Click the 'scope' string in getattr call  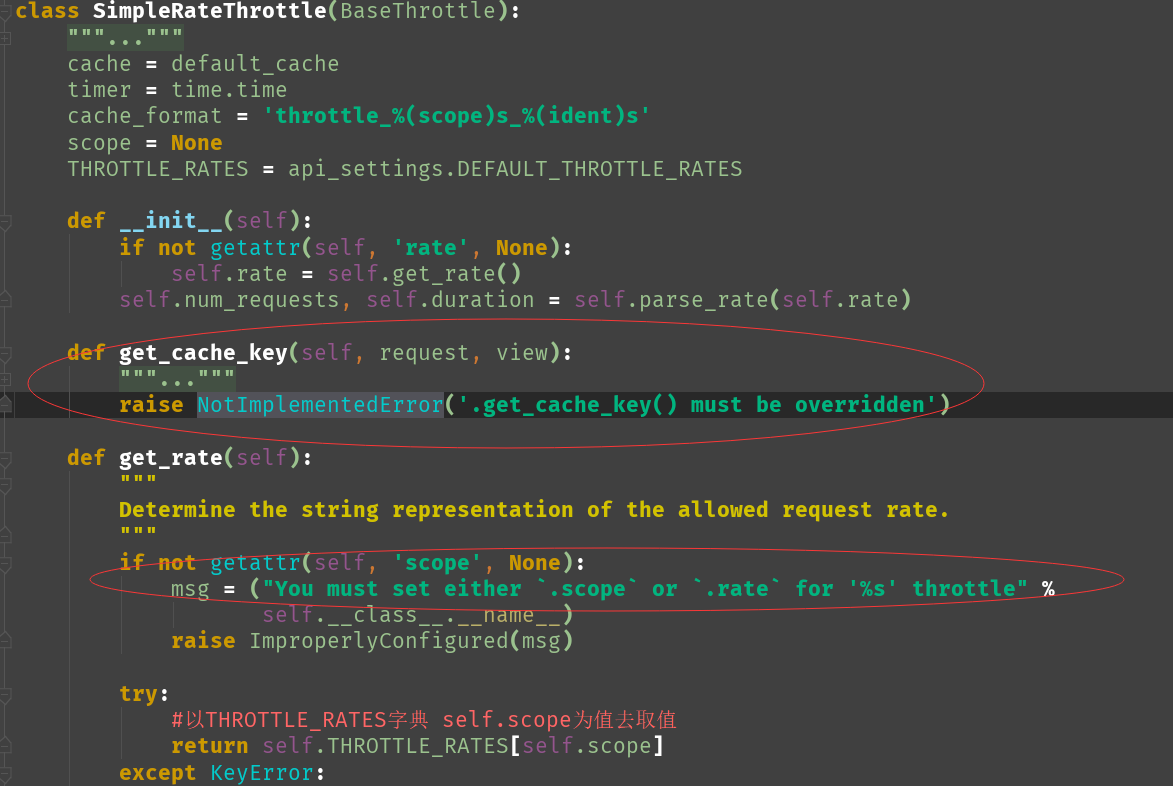click(436, 563)
